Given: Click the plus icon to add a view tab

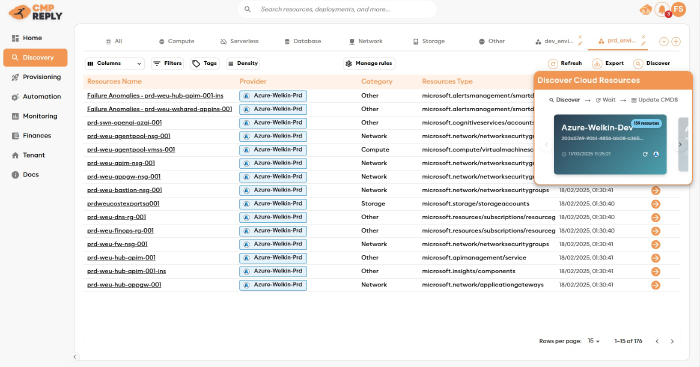Looking at the screenshot, I should [676, 42].
